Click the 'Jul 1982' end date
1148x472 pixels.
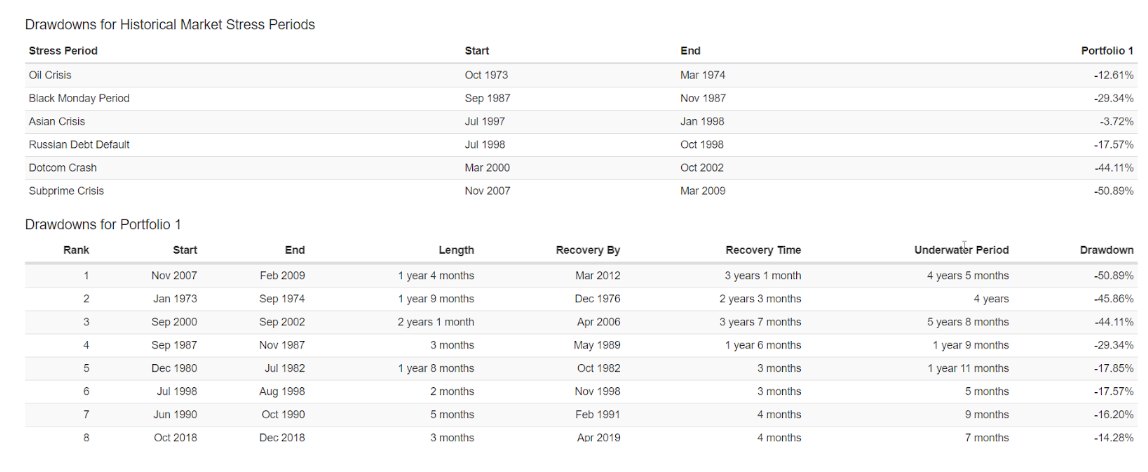point(285,368)
